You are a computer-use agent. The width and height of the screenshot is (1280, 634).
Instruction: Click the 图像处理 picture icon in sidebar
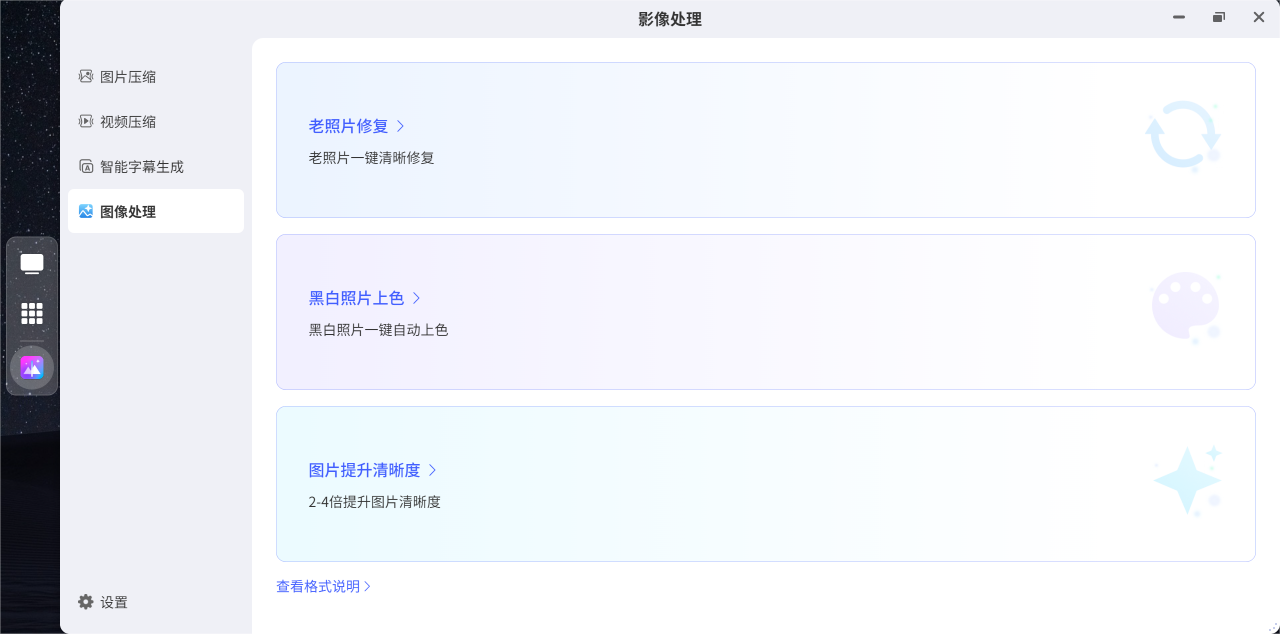(x=86, y=211)
